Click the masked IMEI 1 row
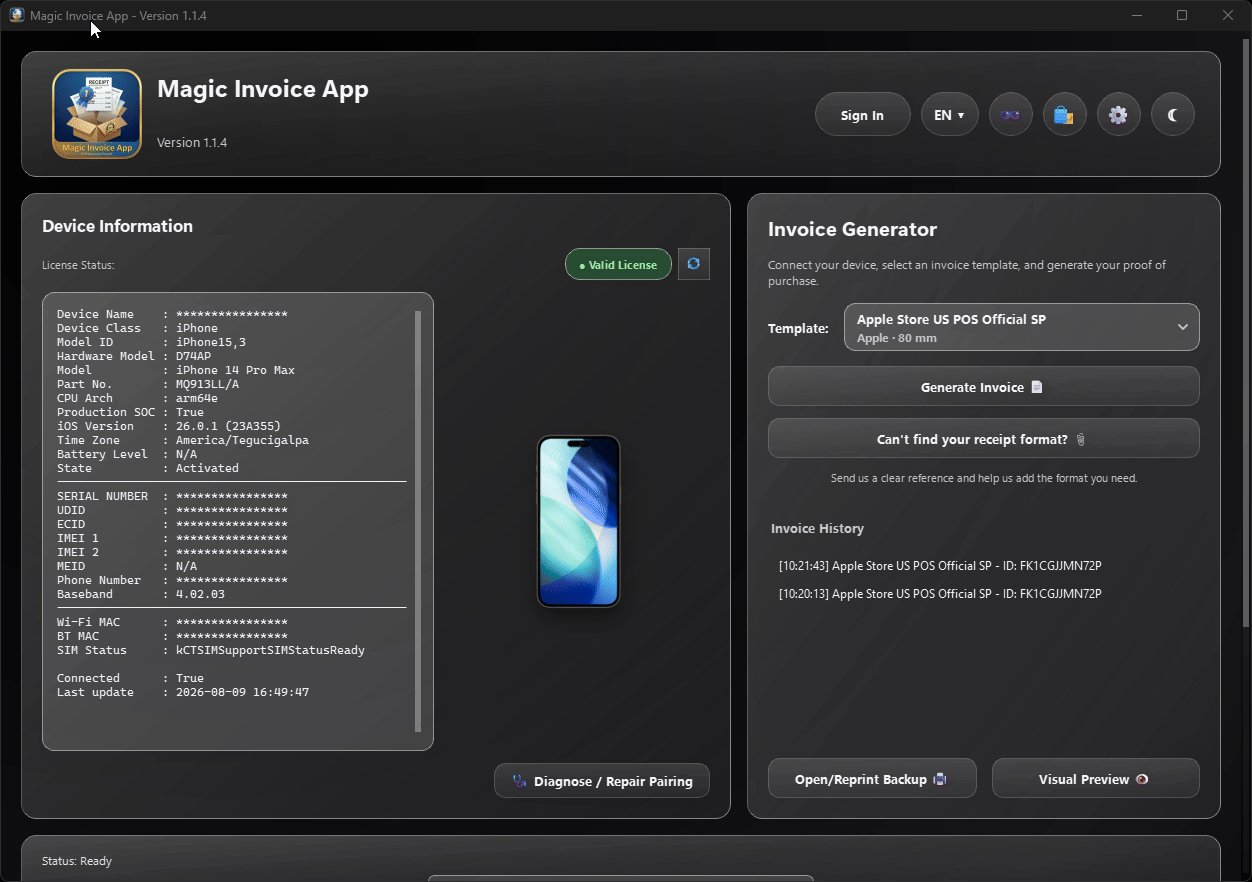The height and width of the screenshot is (882, 1252). pos(172,538)
